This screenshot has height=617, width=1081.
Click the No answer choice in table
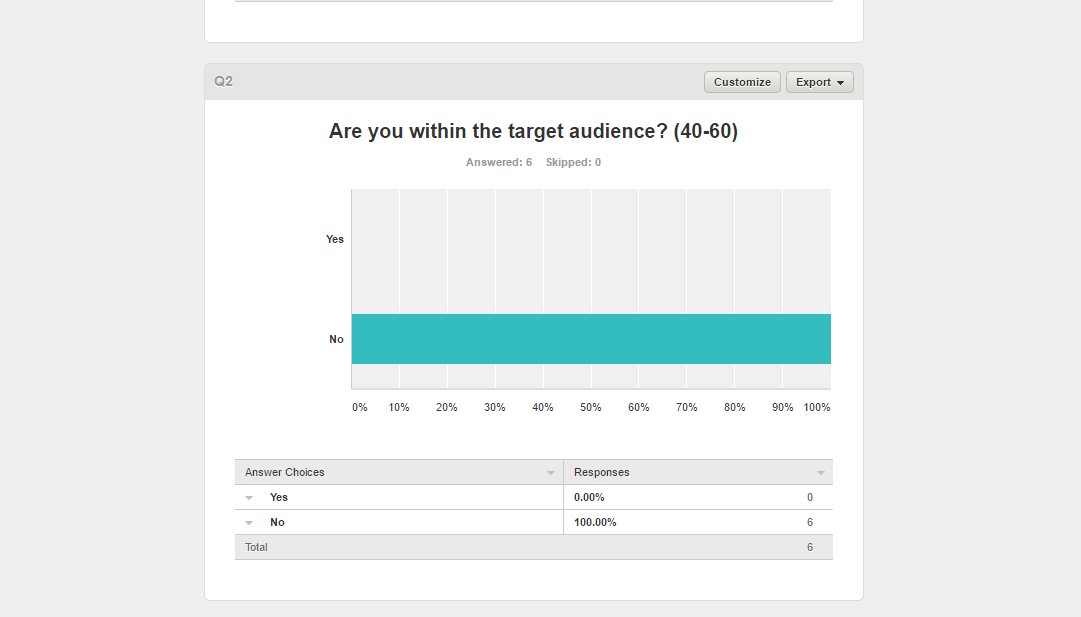click(x=277, y=522)
